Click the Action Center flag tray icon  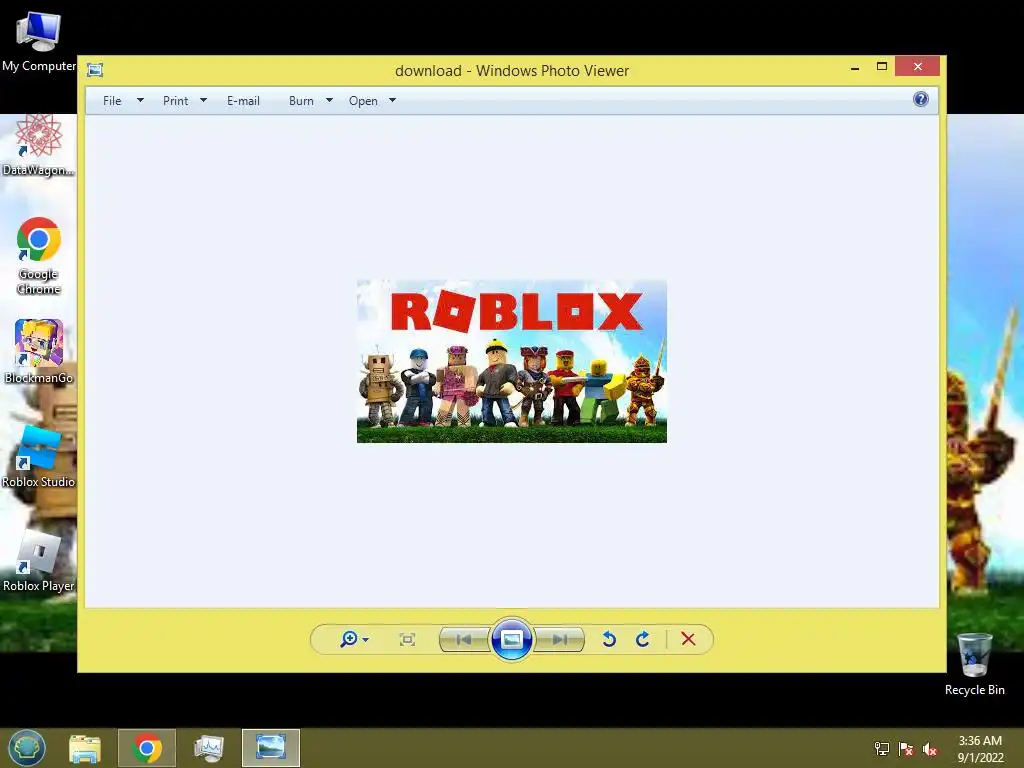click(906, 748)
